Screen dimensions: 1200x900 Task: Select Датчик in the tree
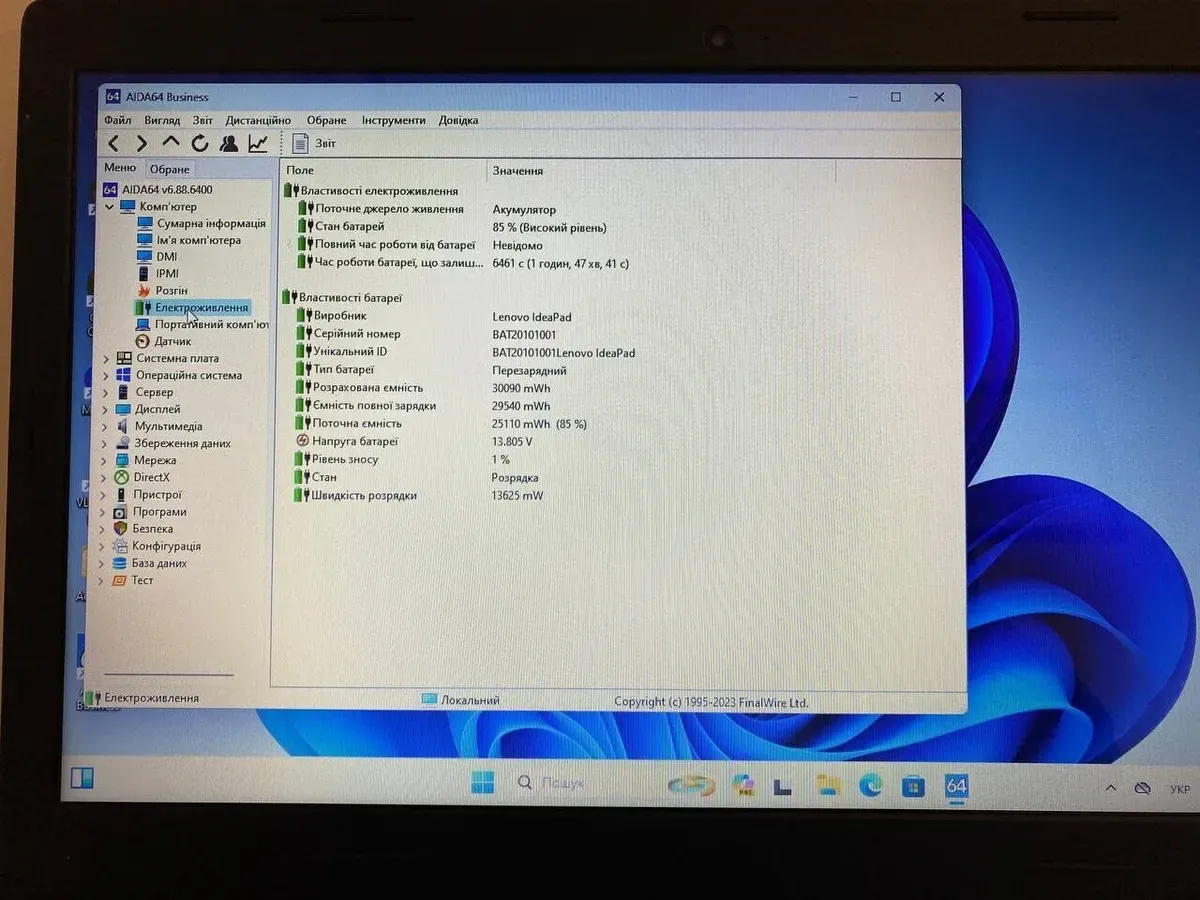[x=172, y=342]
